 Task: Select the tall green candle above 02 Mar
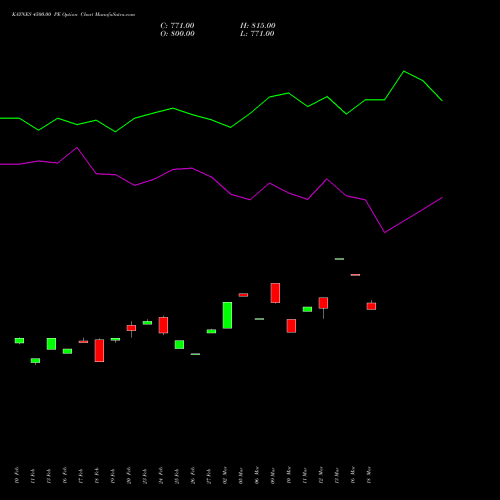click(x=227, y=315)
